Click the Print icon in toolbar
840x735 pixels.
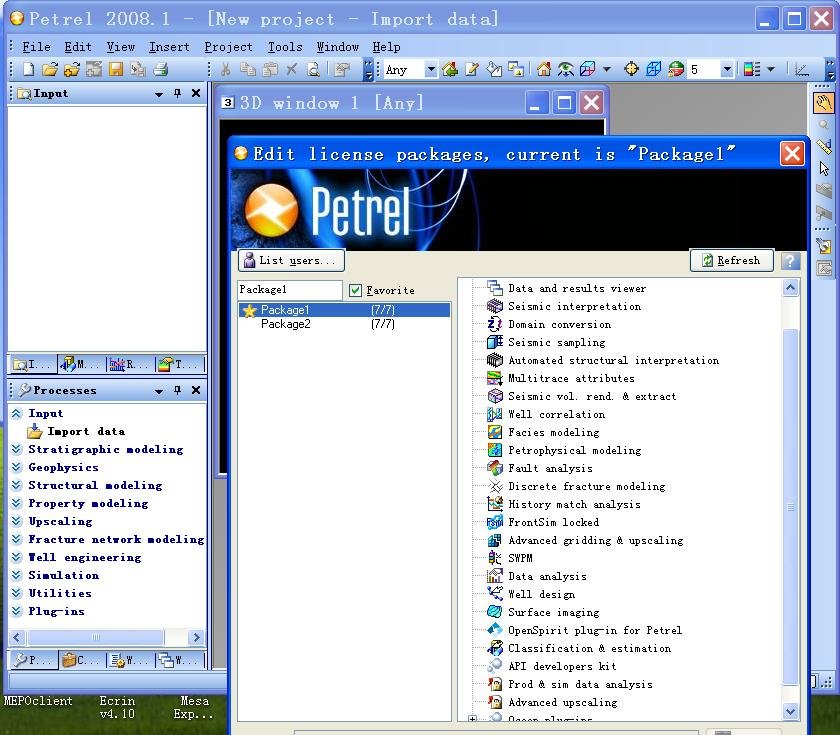(x=161, y=69)
